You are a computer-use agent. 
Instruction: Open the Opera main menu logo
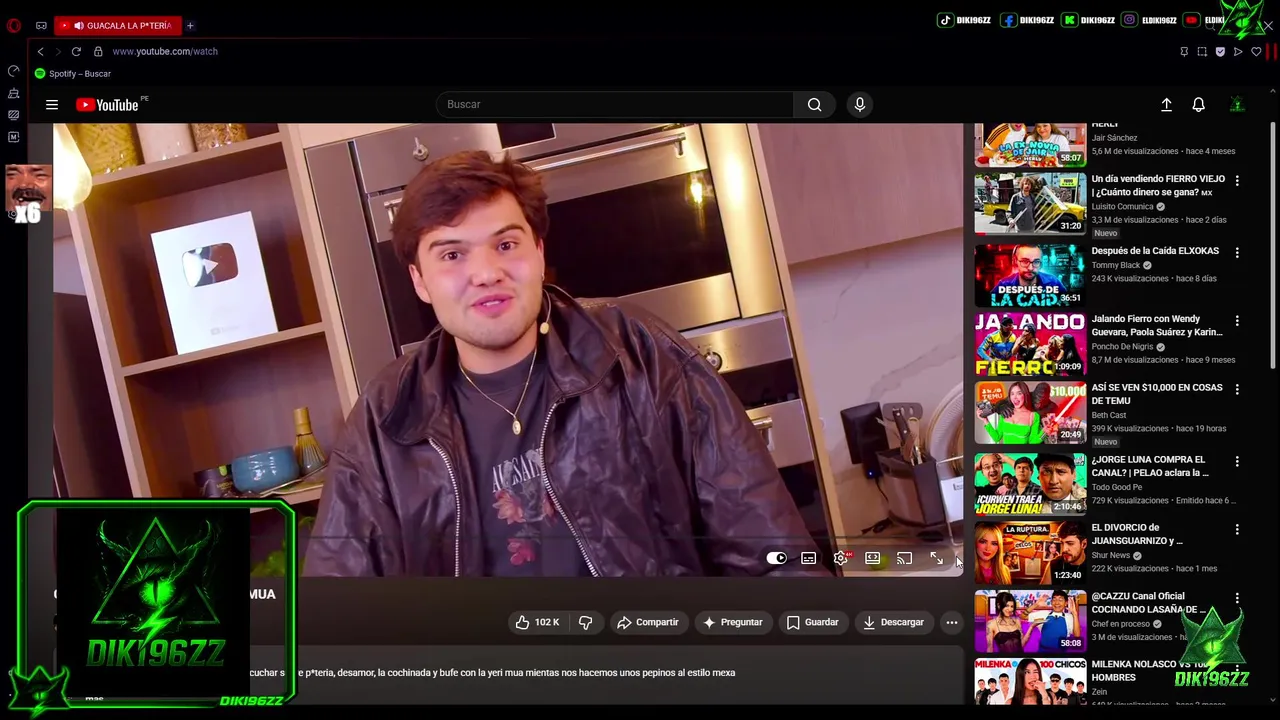pos(13,25)
